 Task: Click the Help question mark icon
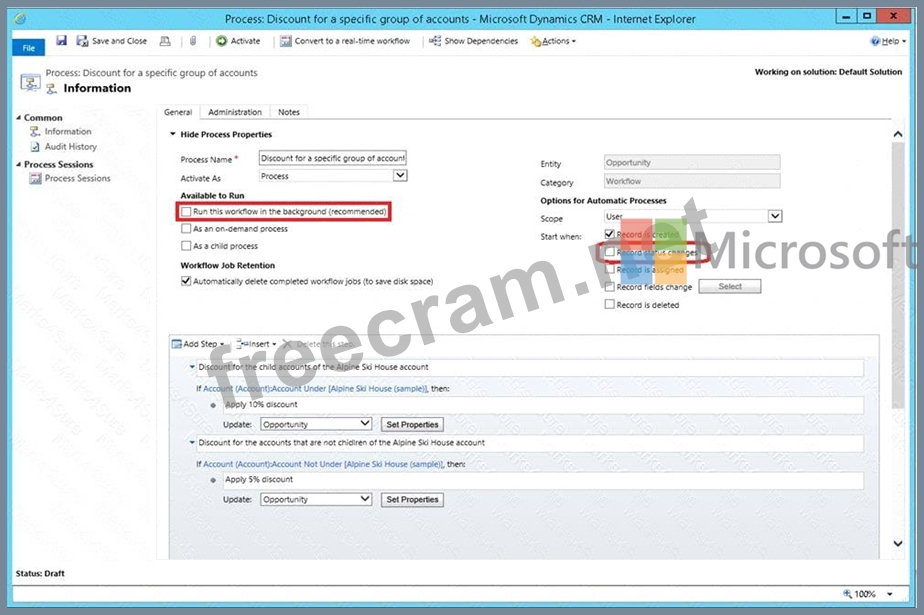[x=875, y=41]
